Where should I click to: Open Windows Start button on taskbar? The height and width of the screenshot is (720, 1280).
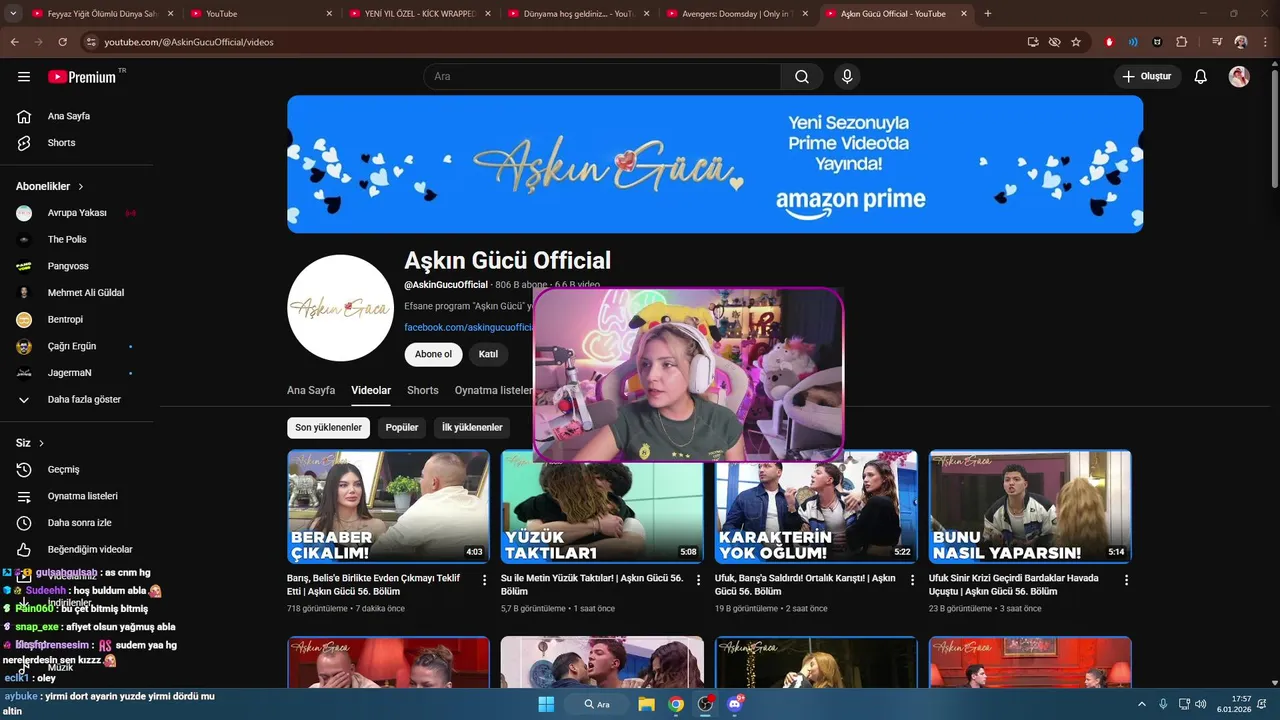546,704
